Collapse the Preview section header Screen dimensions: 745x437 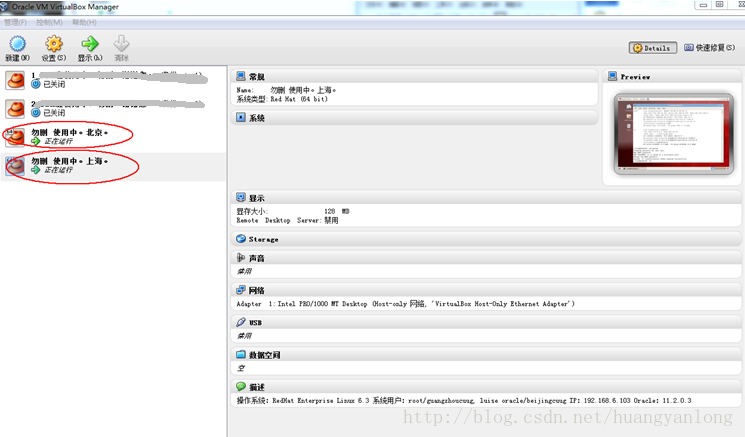tap(672, 76)
